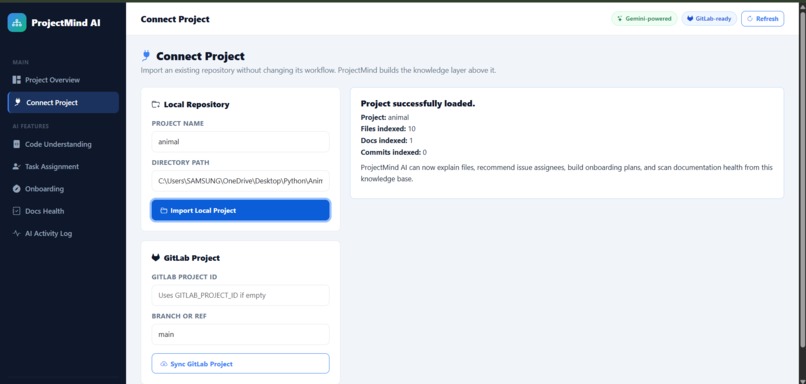806x384 pixels.
Task: Click the GitLab fox icon beside GitLab Project
Action: pyautogui.click(x=155, y=258)
